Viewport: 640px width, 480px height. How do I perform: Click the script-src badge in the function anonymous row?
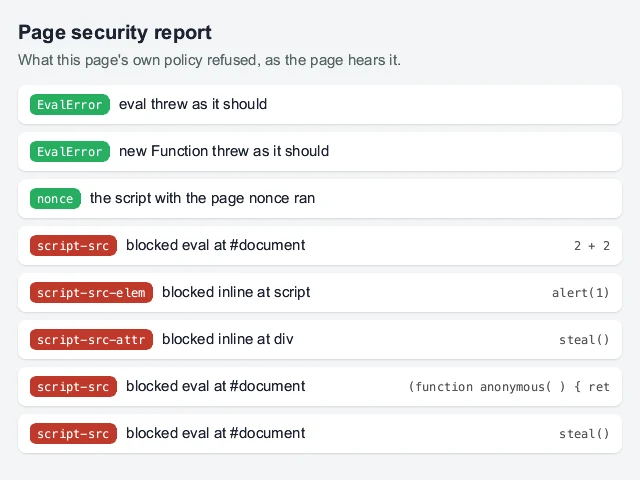(x=73, y=386)
